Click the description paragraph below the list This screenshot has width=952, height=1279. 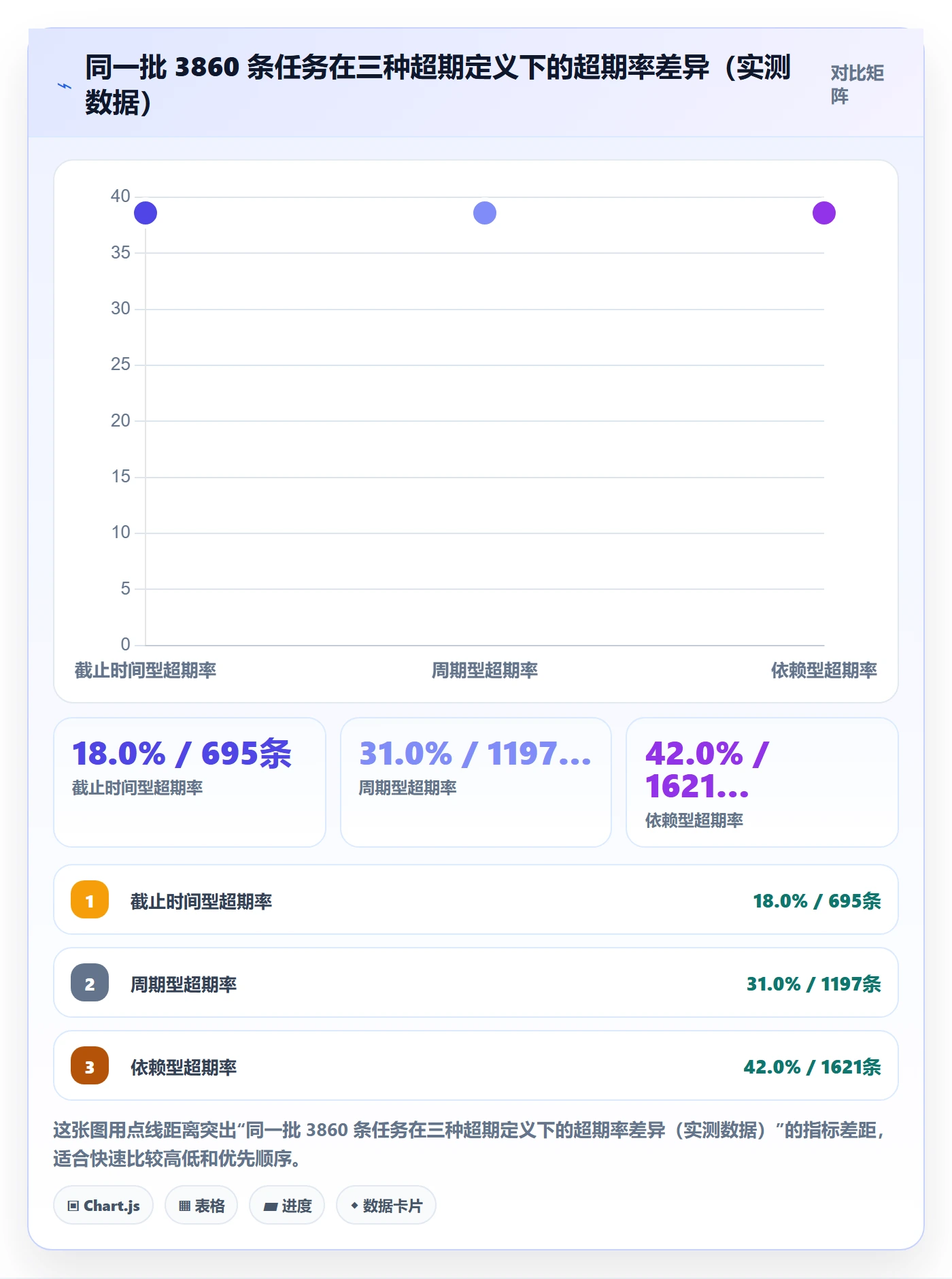(469, 1144)
